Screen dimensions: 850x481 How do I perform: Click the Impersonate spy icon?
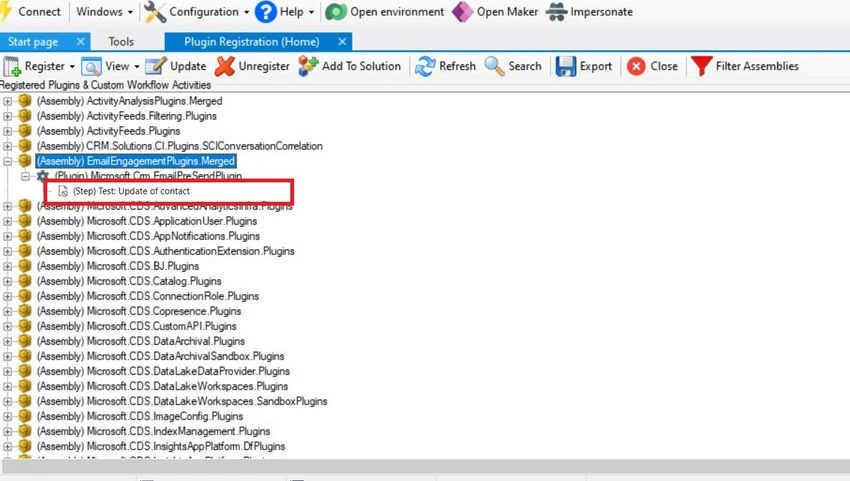(557, 12)
